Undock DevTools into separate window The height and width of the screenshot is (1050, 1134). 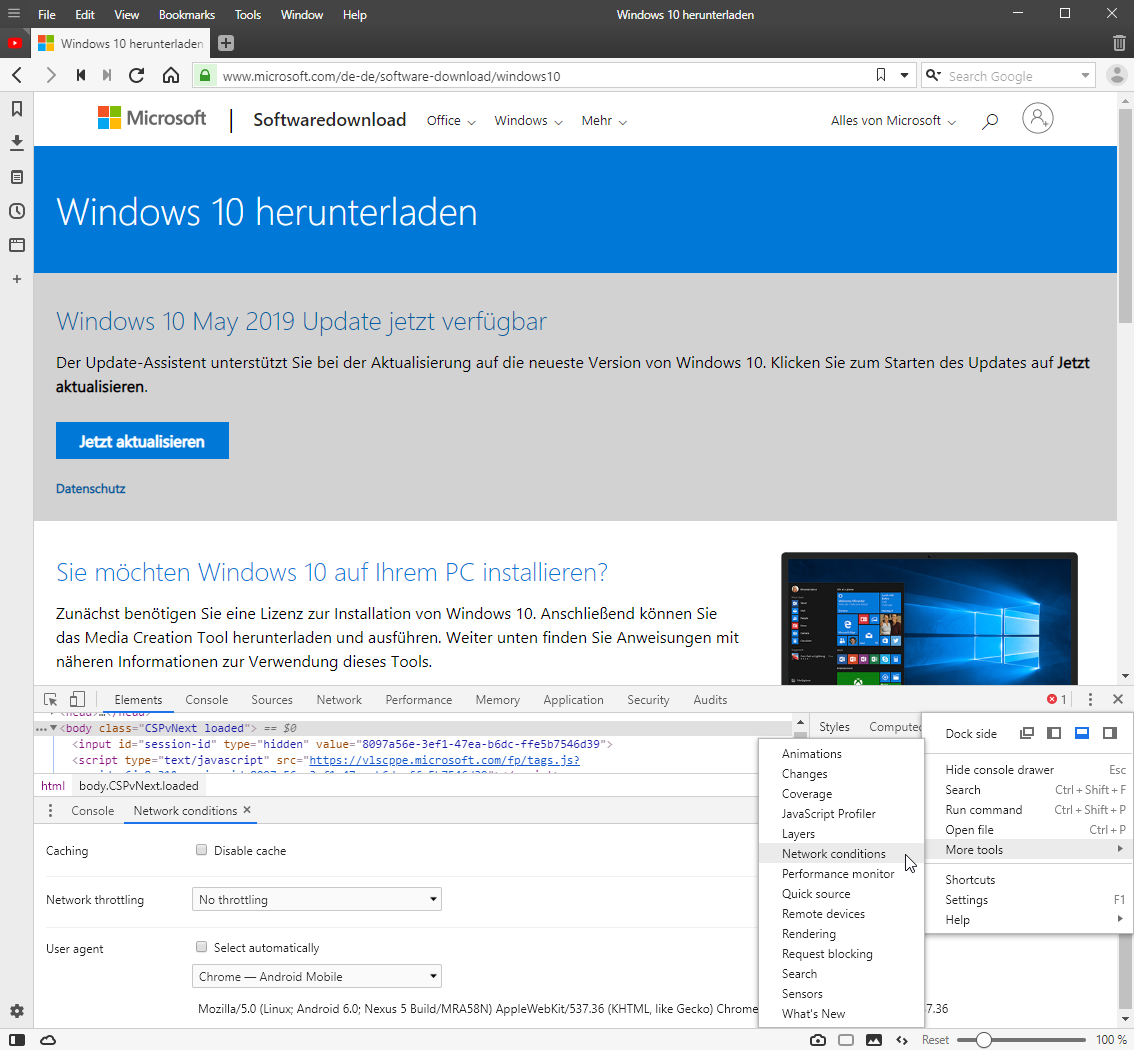[1026, 733]
